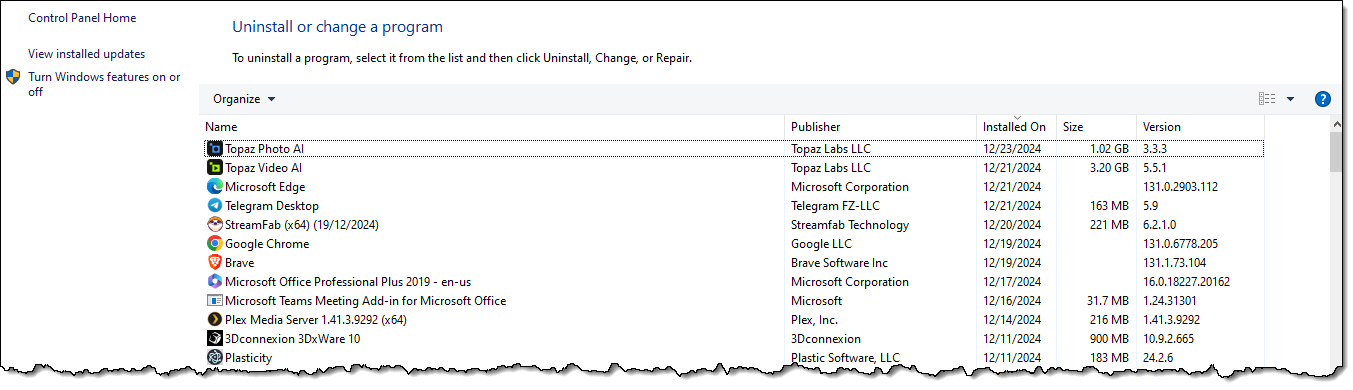
Task: Select the Topaz Video AI entry
Action: pos(263,168)
